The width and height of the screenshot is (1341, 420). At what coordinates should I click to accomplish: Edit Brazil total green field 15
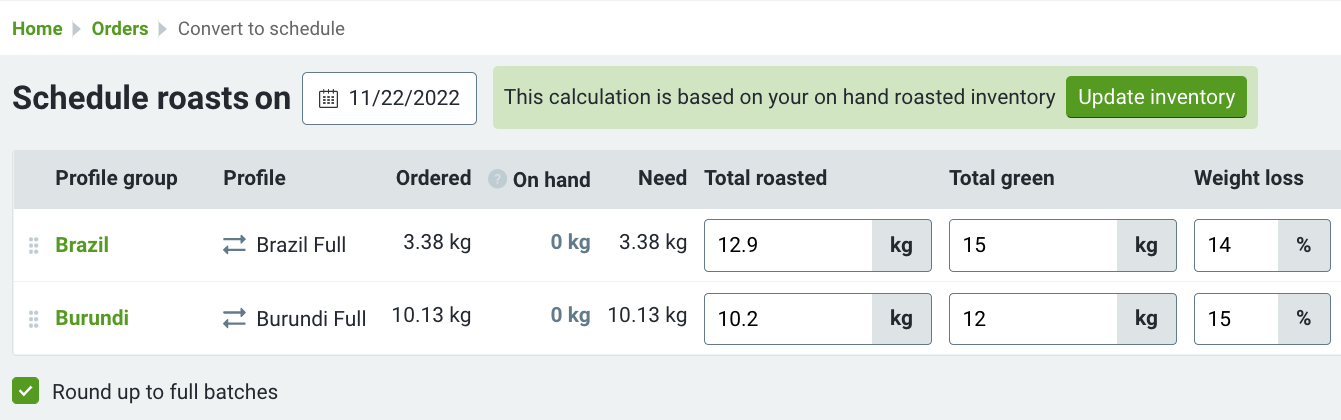click(x=1033, y=245)
